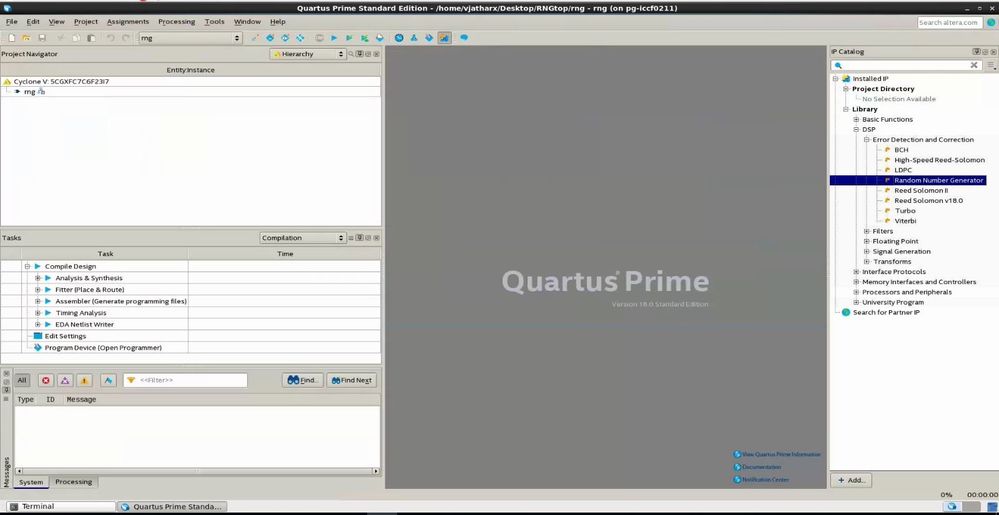Click the search magnifier in Project Navigator header
999x515 pixels.
pos(351,54)
